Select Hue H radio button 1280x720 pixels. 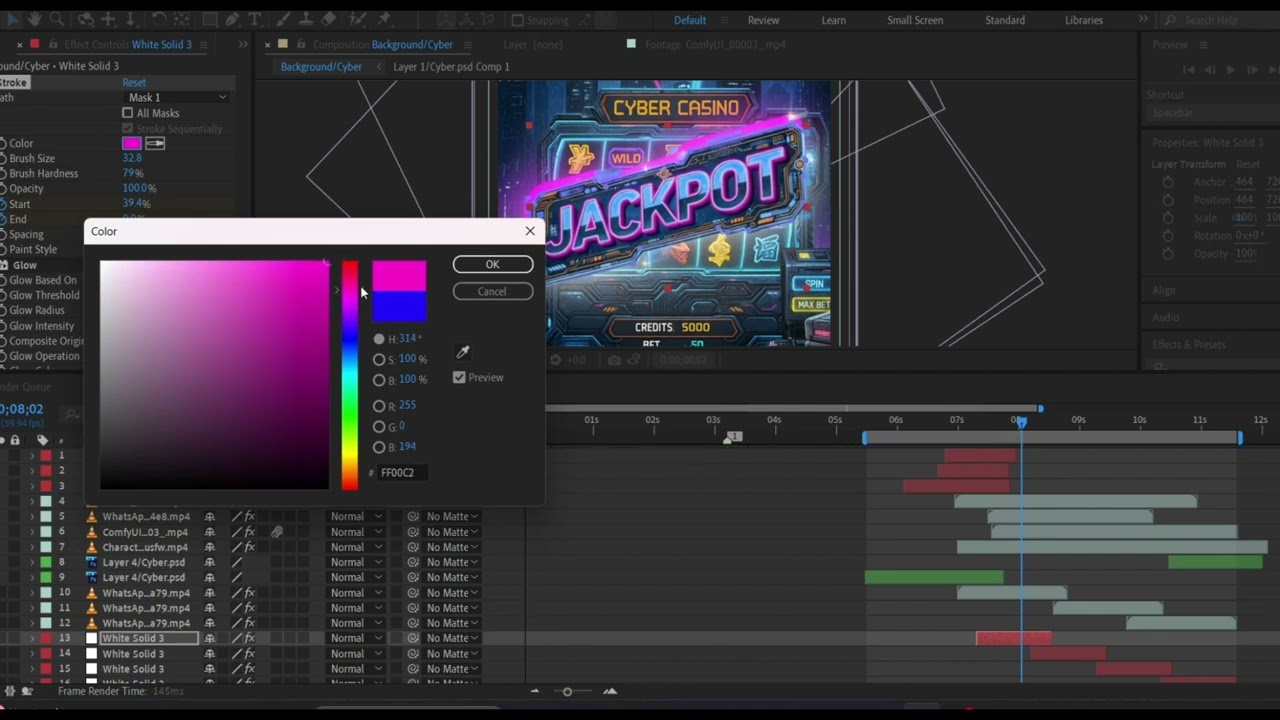[x=379, y=339]
